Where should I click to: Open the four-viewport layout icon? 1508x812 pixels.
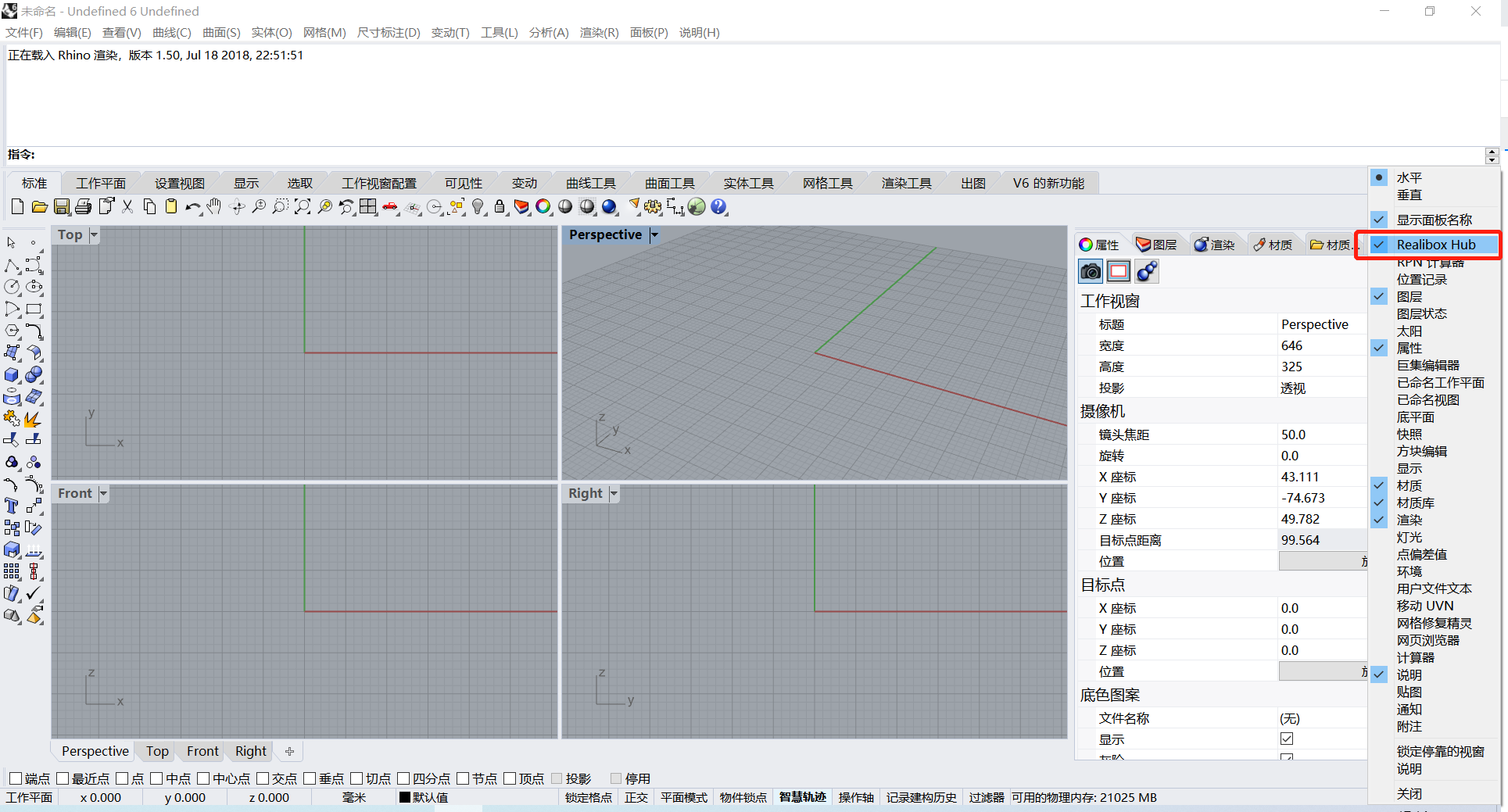click(368, 207)
